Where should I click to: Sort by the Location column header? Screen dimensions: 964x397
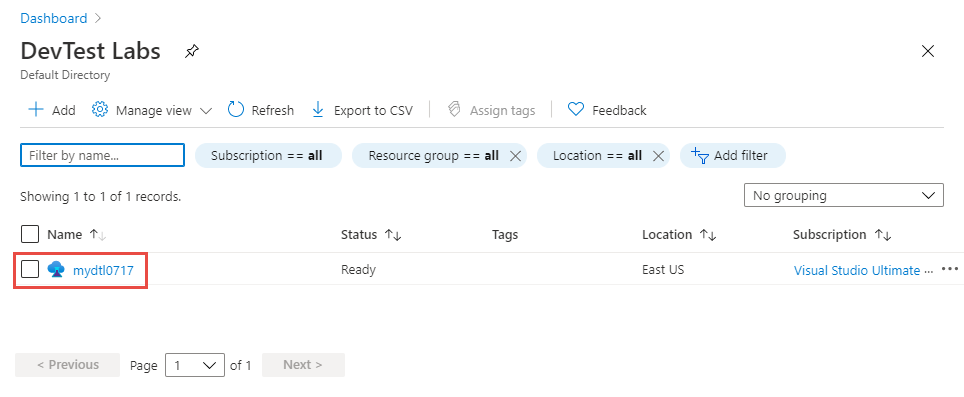pyautogui.click(x=679, y=235)
